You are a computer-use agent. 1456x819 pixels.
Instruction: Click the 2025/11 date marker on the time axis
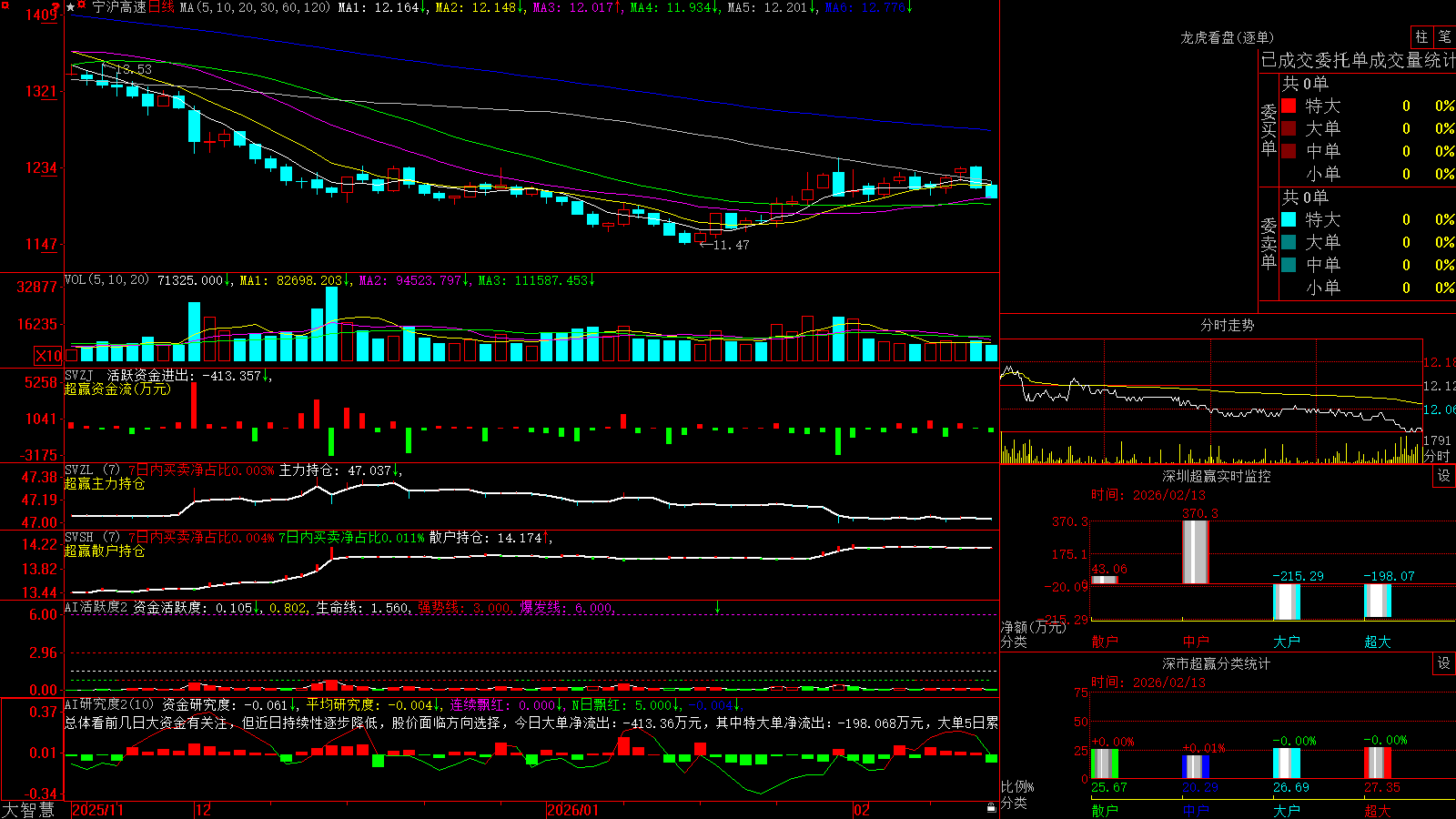point(97,810)
